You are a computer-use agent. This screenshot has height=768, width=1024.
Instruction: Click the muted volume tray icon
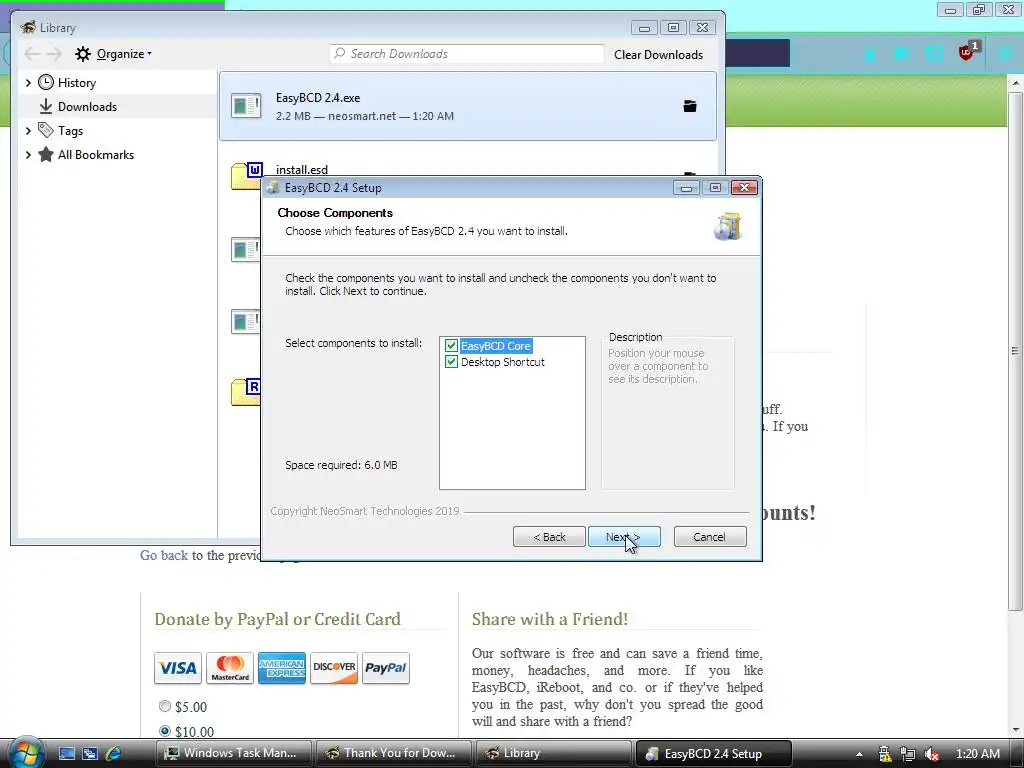click(x=932, y=754)
